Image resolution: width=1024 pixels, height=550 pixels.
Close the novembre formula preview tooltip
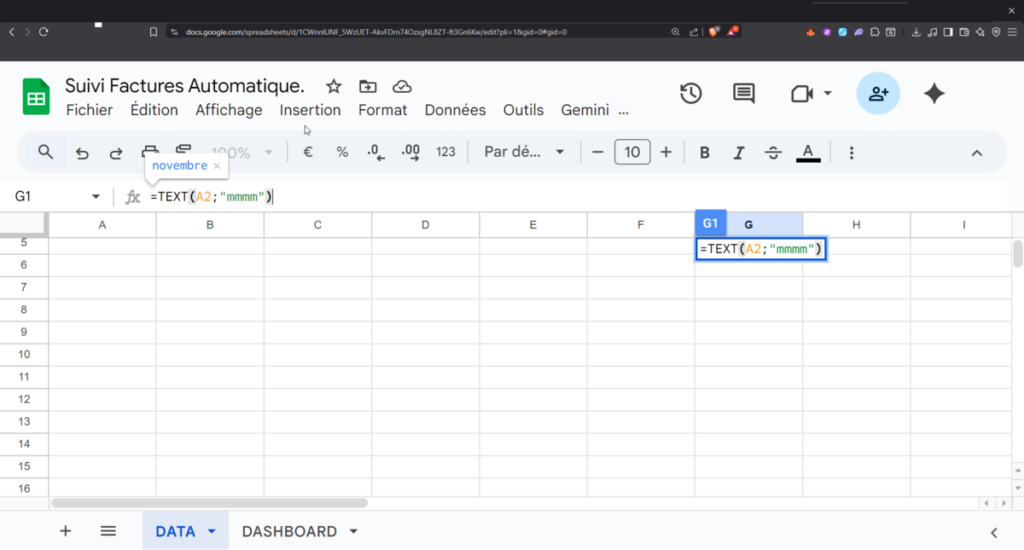217,166
